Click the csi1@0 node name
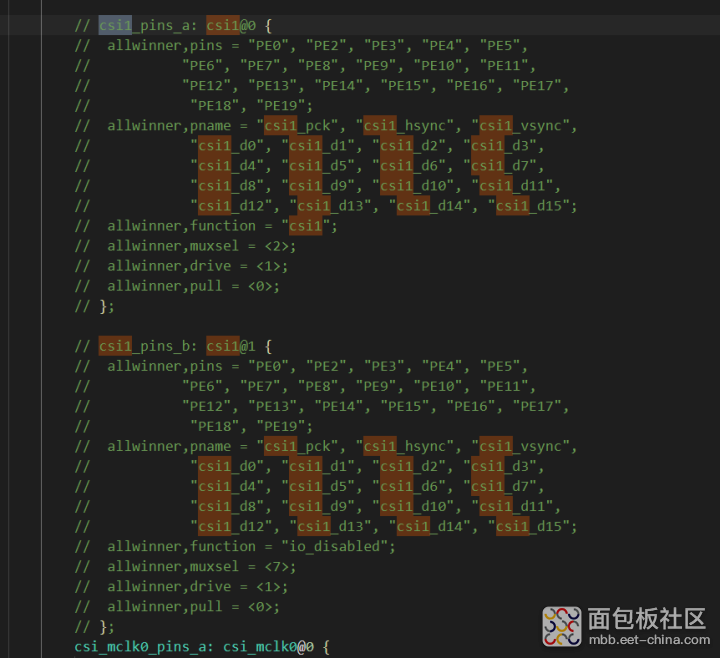Image resolution: width=720 pixels, height=658 pixels. pyautogui.click(x=231, y=26)
